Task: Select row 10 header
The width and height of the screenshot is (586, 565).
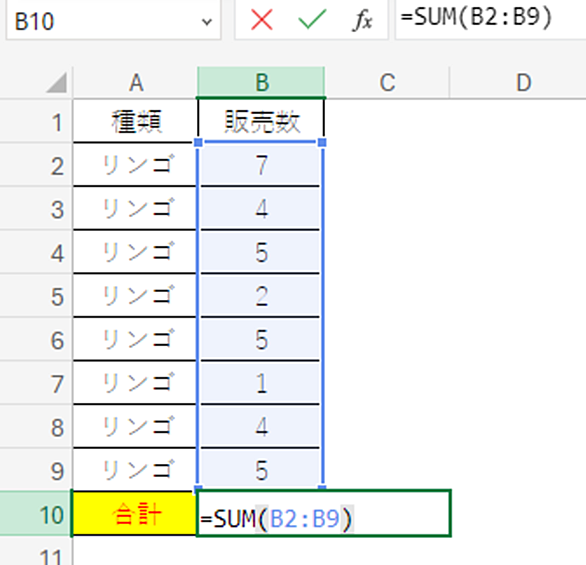Action: point(36,514)
